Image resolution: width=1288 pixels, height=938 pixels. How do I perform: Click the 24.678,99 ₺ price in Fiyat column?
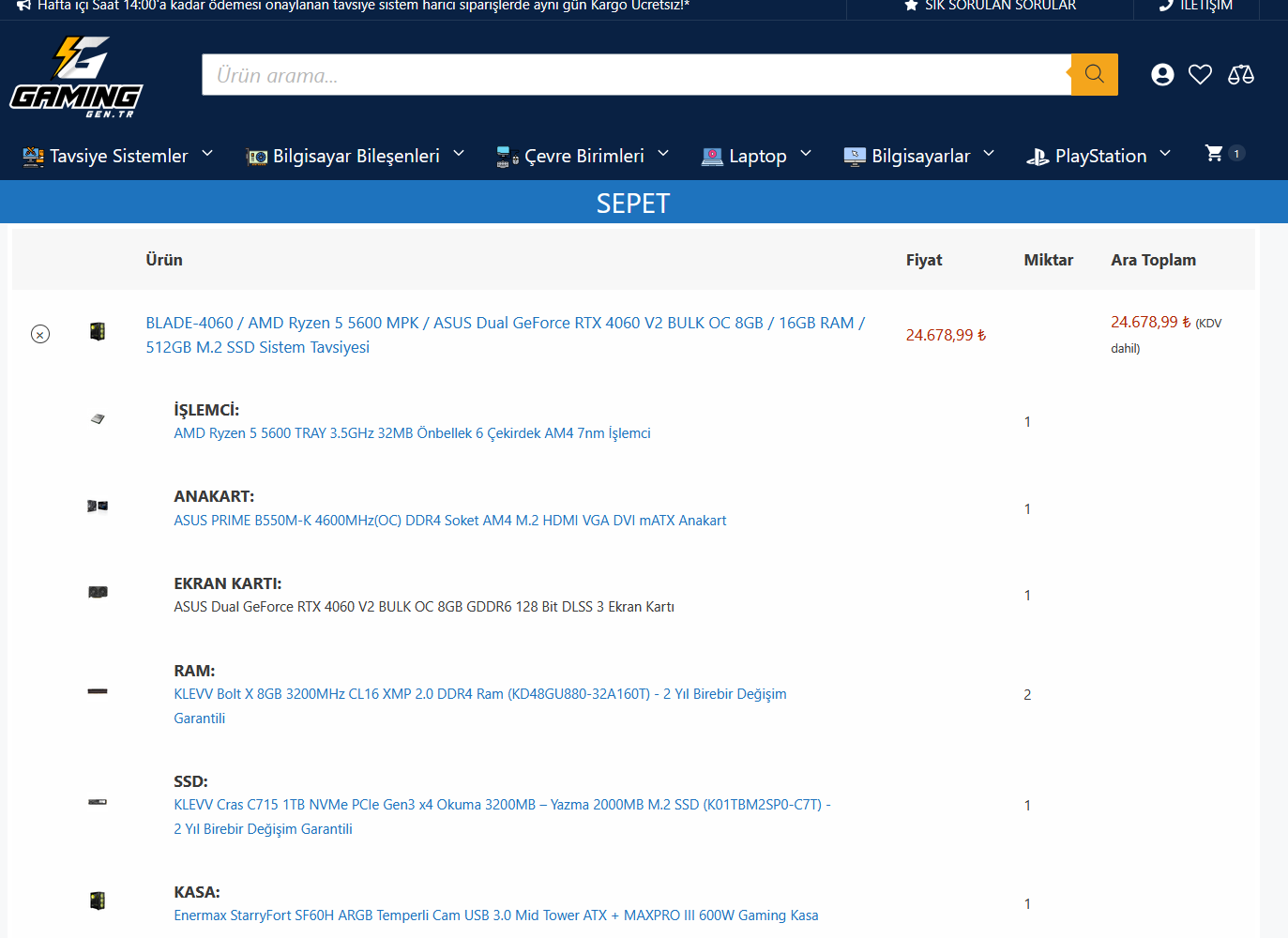click(x=946, y=335)
